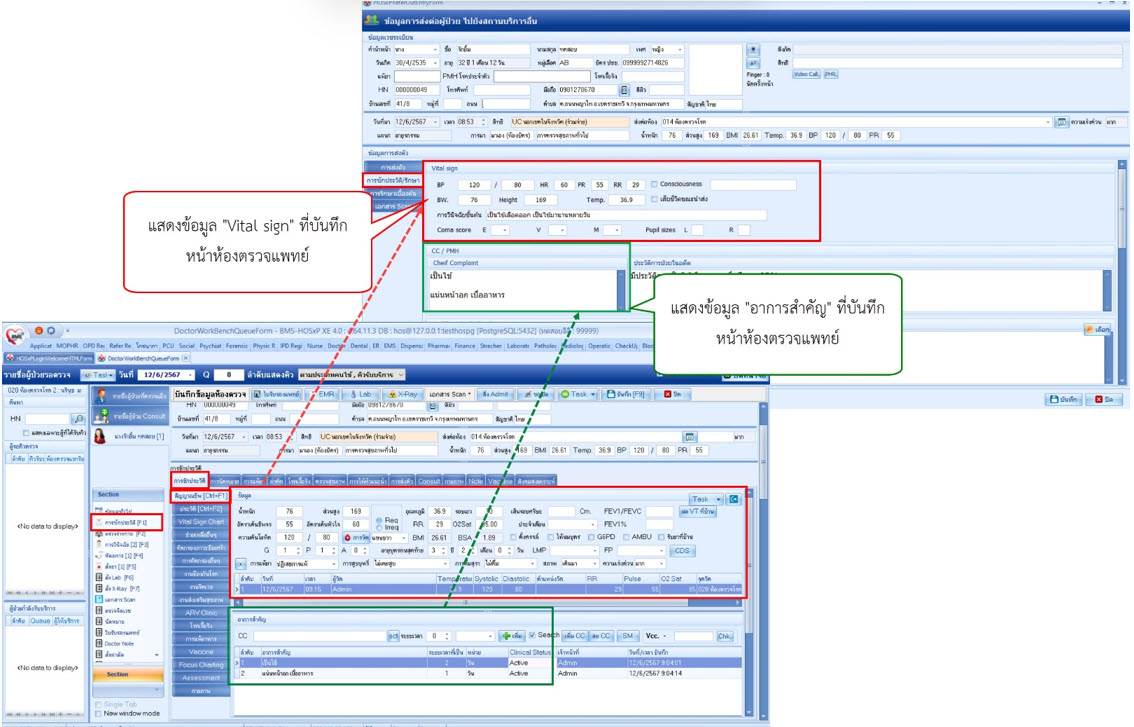Image resolution: width=1134 pixels, height=727 pixels.
Task: Switch to the Note tab
Action: point(475,481)
